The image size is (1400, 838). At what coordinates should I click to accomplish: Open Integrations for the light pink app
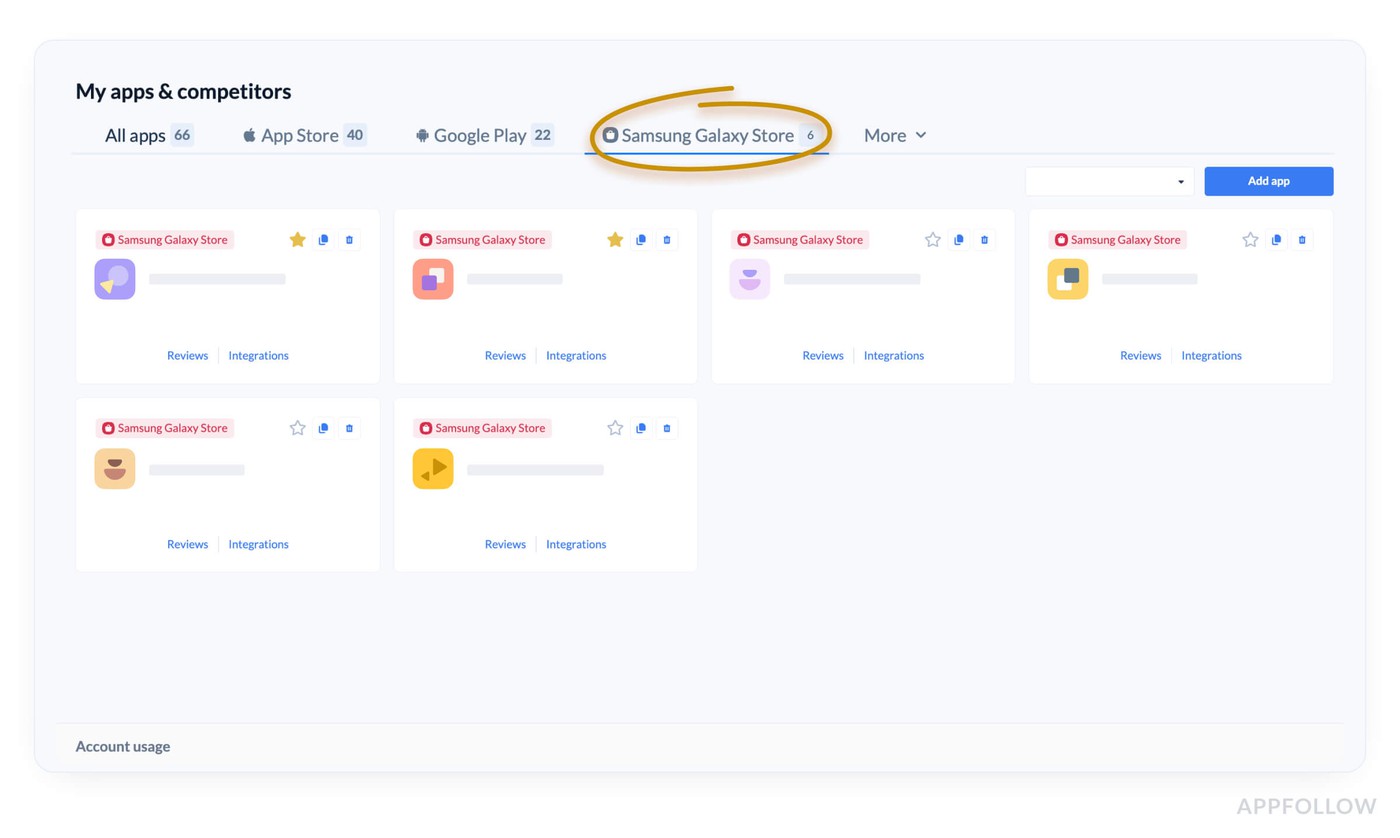tap(894, 356)
